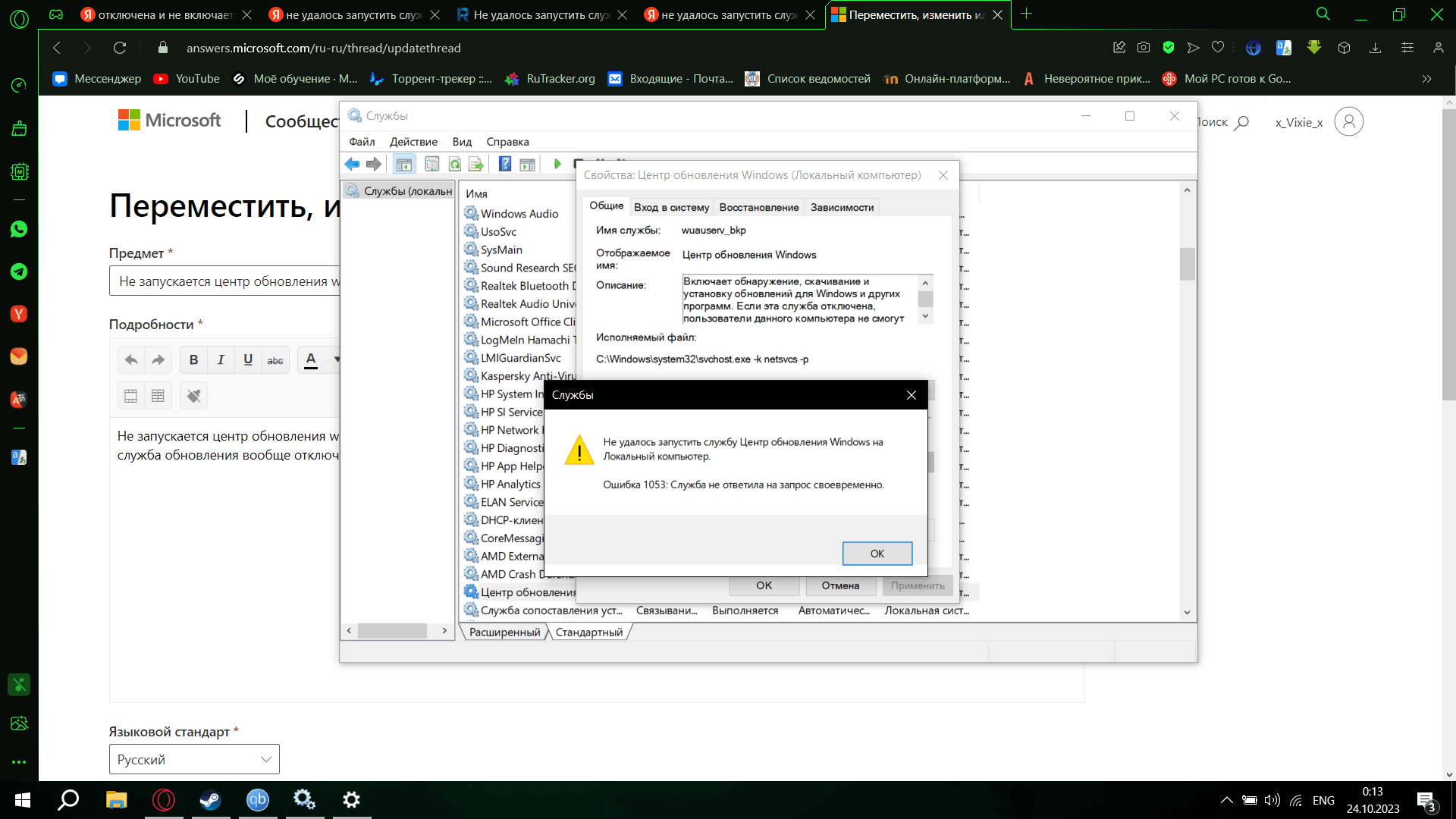Reload the page in Opera

click(120, 48)
